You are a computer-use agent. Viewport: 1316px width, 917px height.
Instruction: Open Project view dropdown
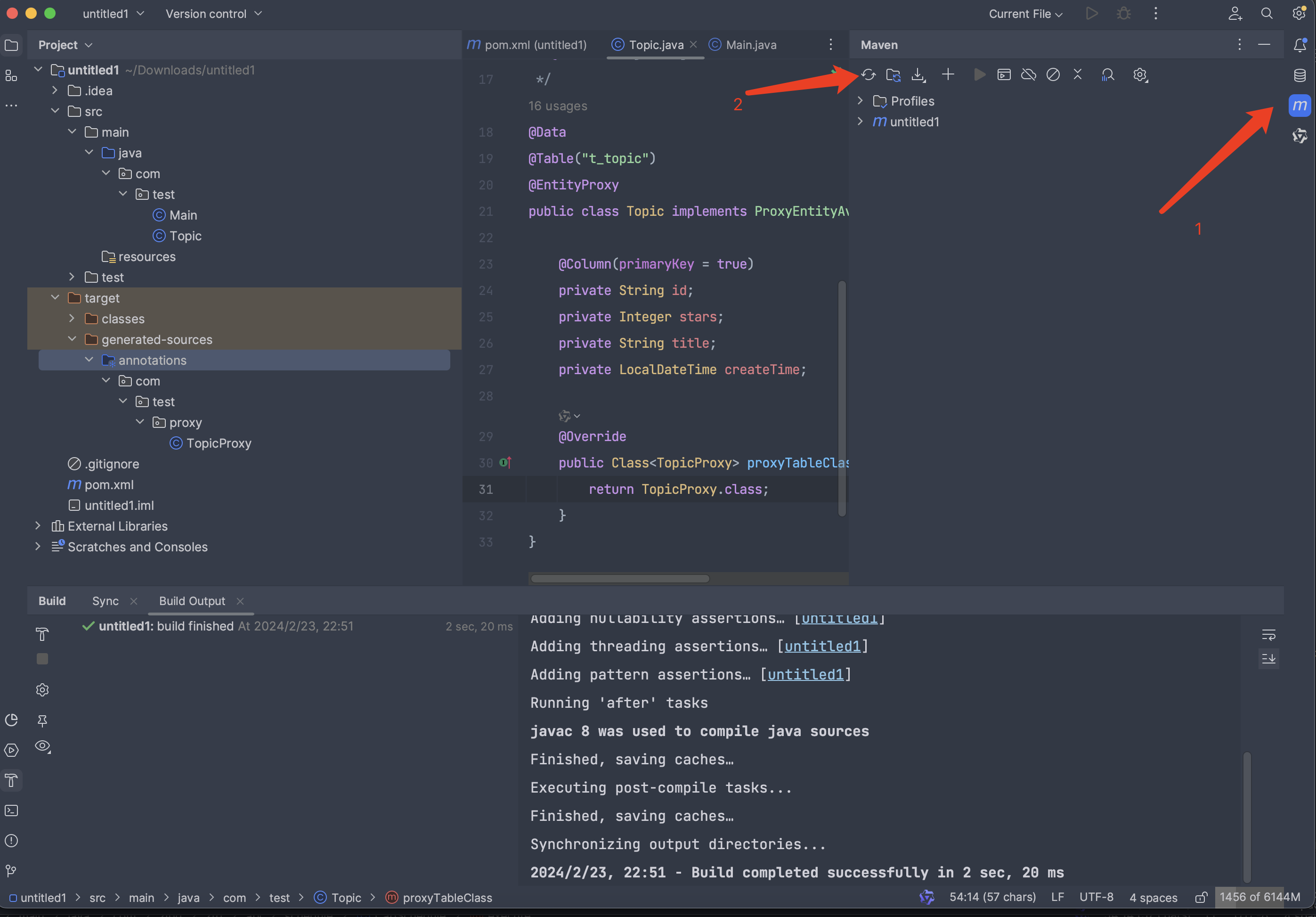point(65,45)
